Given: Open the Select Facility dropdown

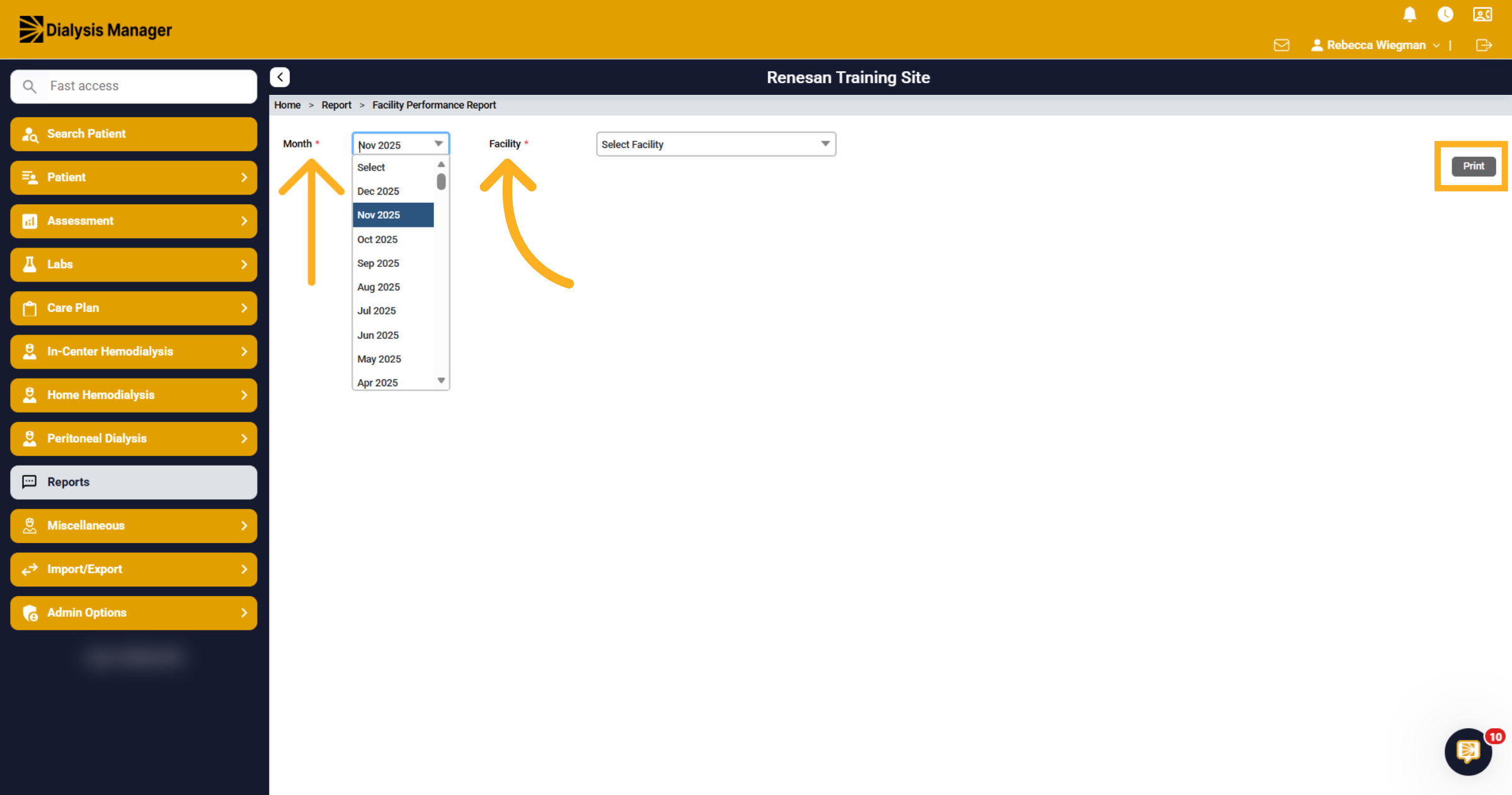Looking at the screenshot, I should (716, 144).
